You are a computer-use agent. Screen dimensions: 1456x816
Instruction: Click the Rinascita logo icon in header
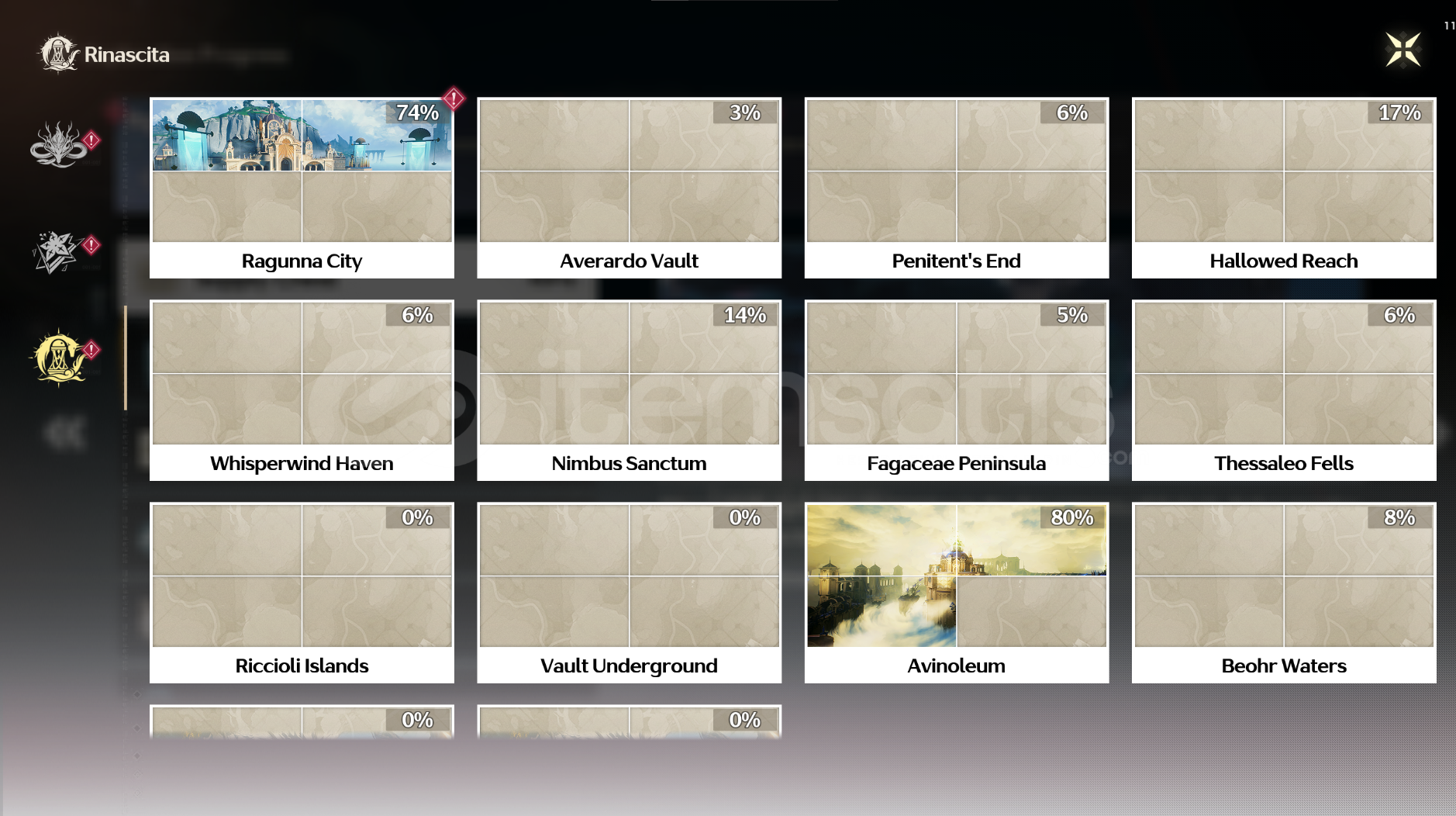[x=59, y=54]
